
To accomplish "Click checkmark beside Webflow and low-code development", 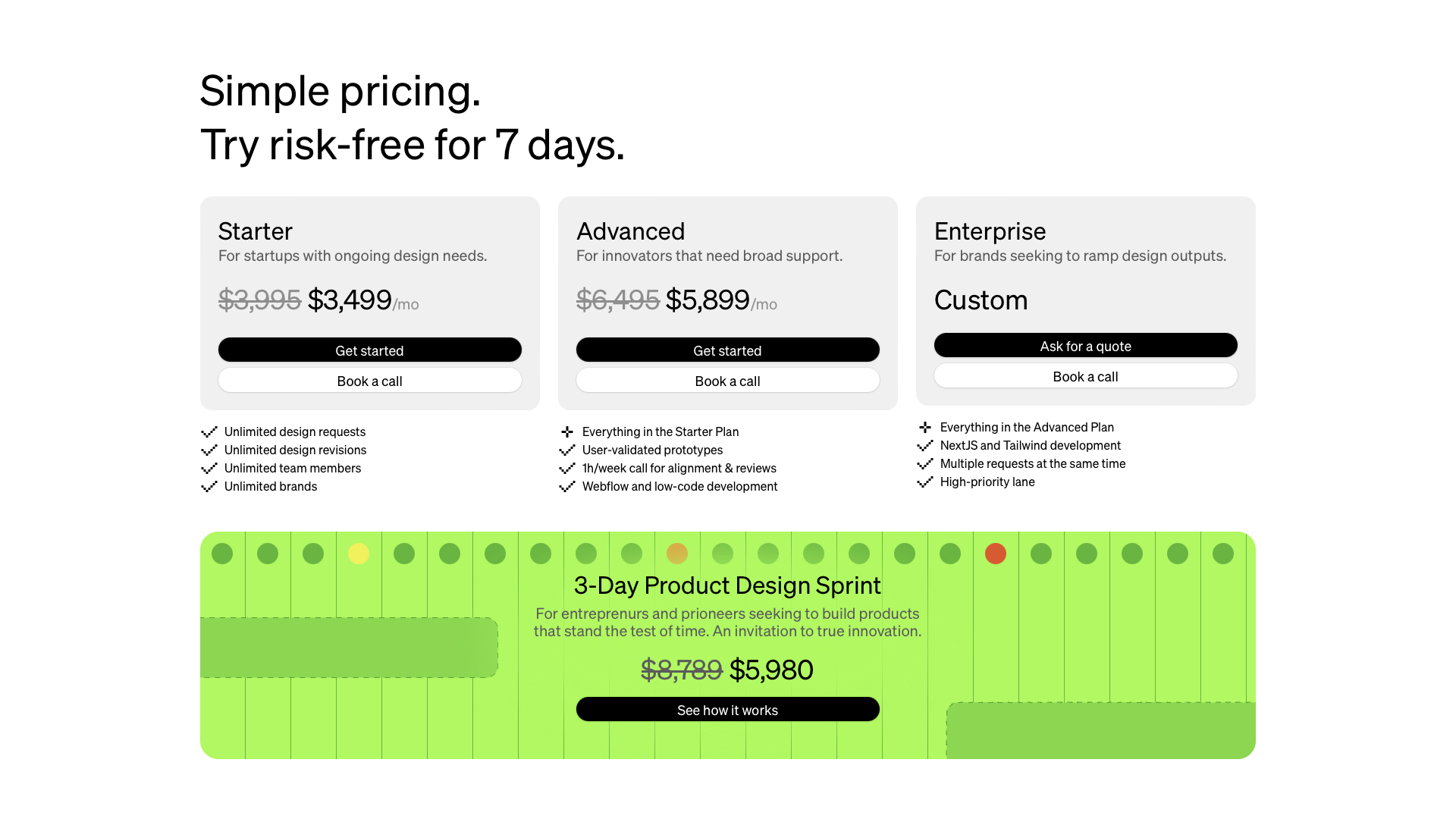I will (567, 486).
